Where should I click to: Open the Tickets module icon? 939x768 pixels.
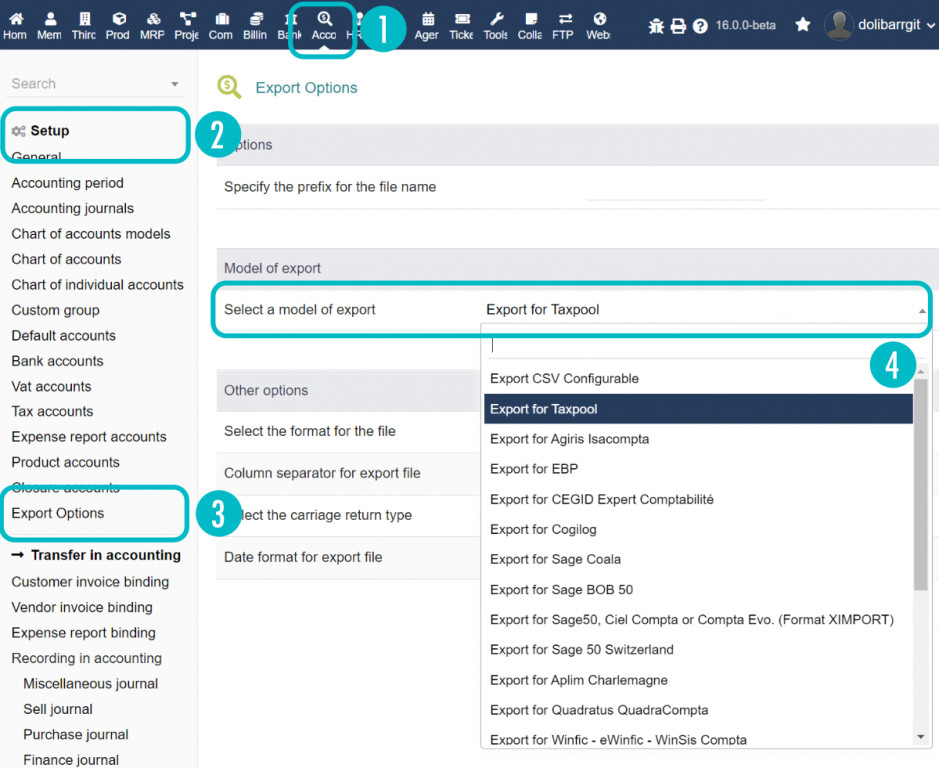461,24
